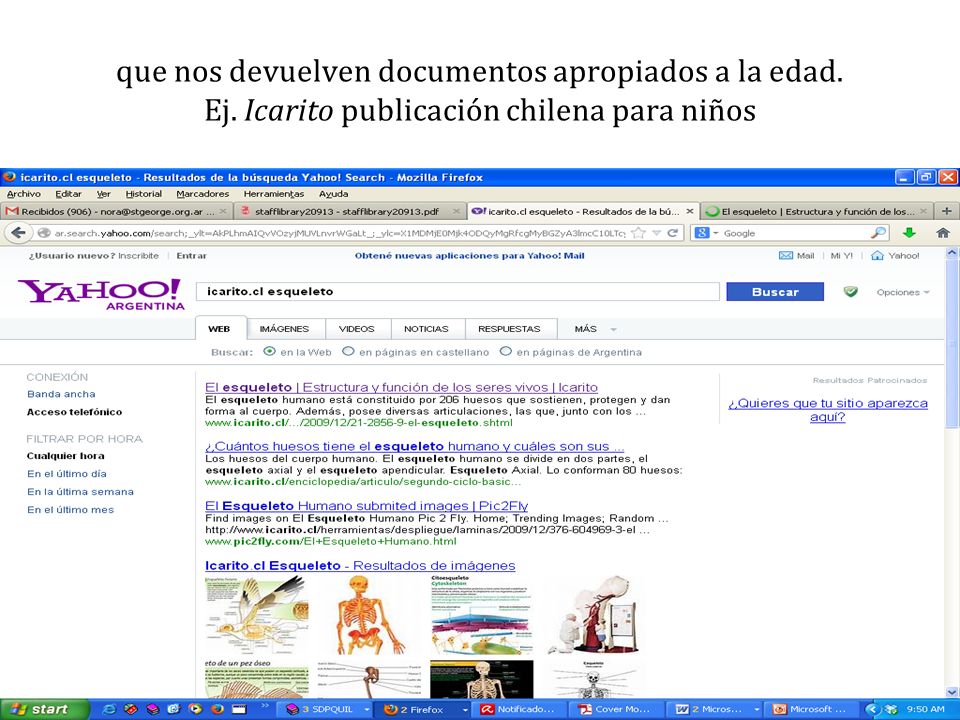Open the URL history dropdown arrow
This screenshot has height=720, width=960.
pos(656,233)
